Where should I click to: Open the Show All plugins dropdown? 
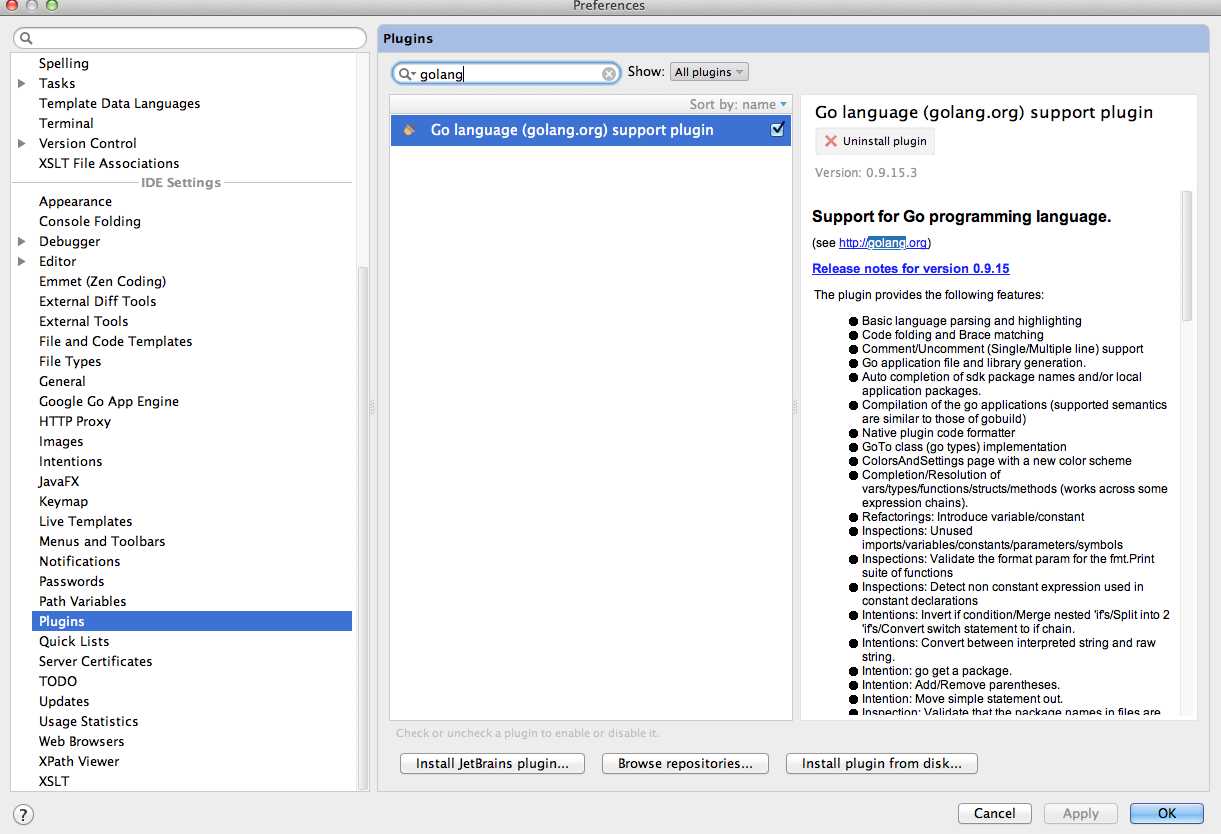point(709,72)
